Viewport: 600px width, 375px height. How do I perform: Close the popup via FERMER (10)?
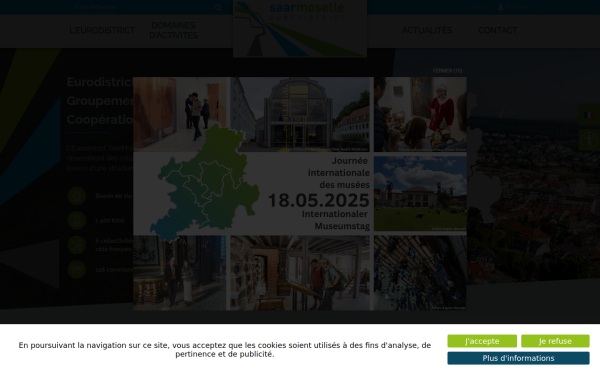coord(447,71)
